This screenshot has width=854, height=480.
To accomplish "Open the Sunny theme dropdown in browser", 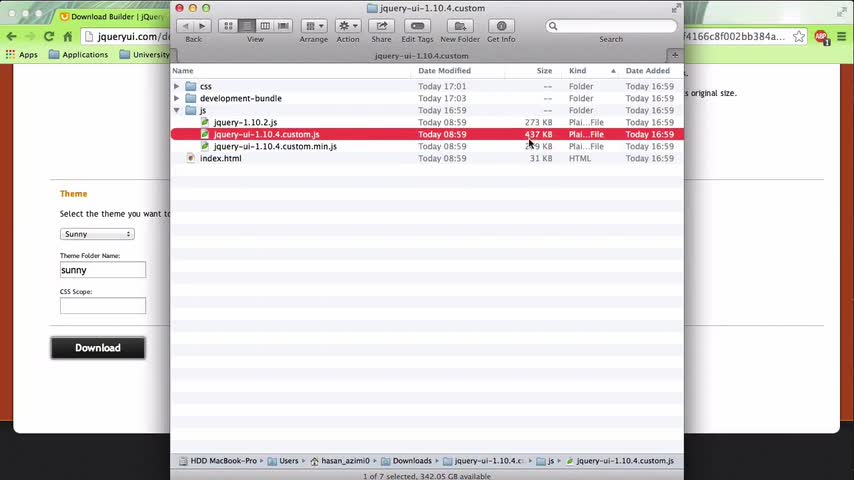I will pyautogui.click(x=97, y=234).
